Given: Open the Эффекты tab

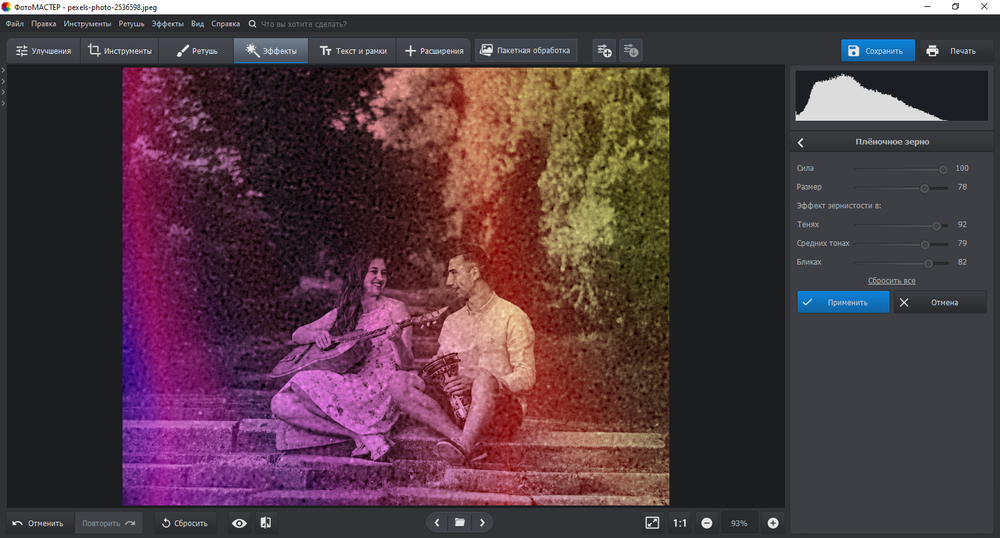Looking at the screenshot, I should coord(271,50).
